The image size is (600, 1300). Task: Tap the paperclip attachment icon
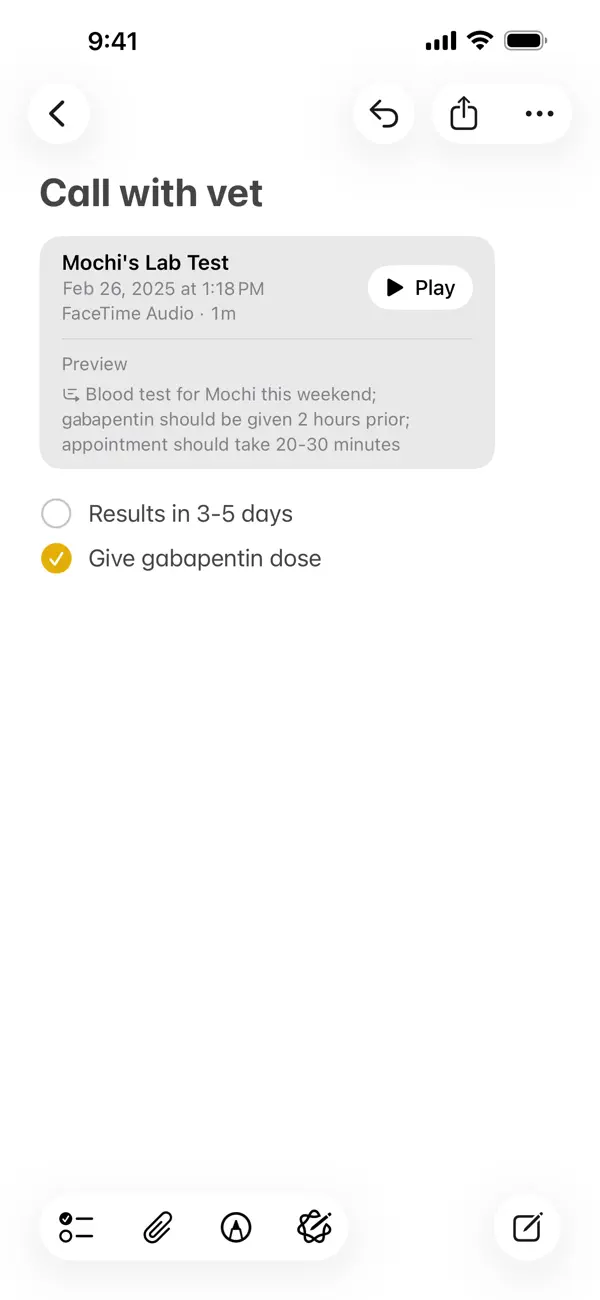point(156,1228)
